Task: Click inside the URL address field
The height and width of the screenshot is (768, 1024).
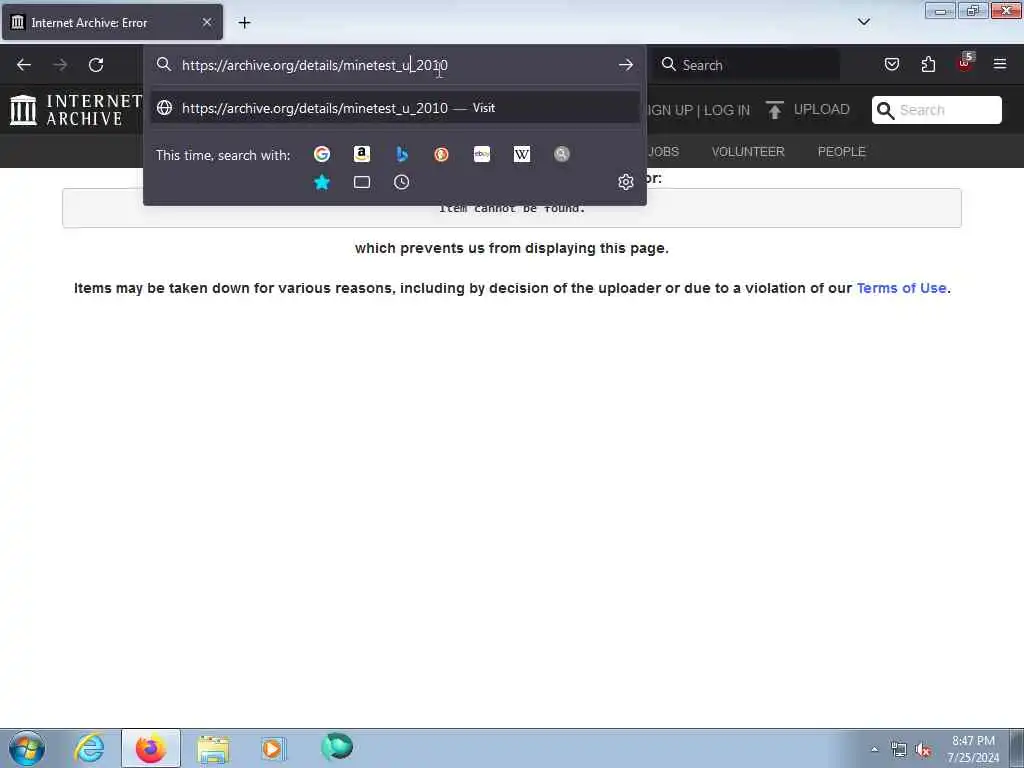Action: (x=395, y=65)
